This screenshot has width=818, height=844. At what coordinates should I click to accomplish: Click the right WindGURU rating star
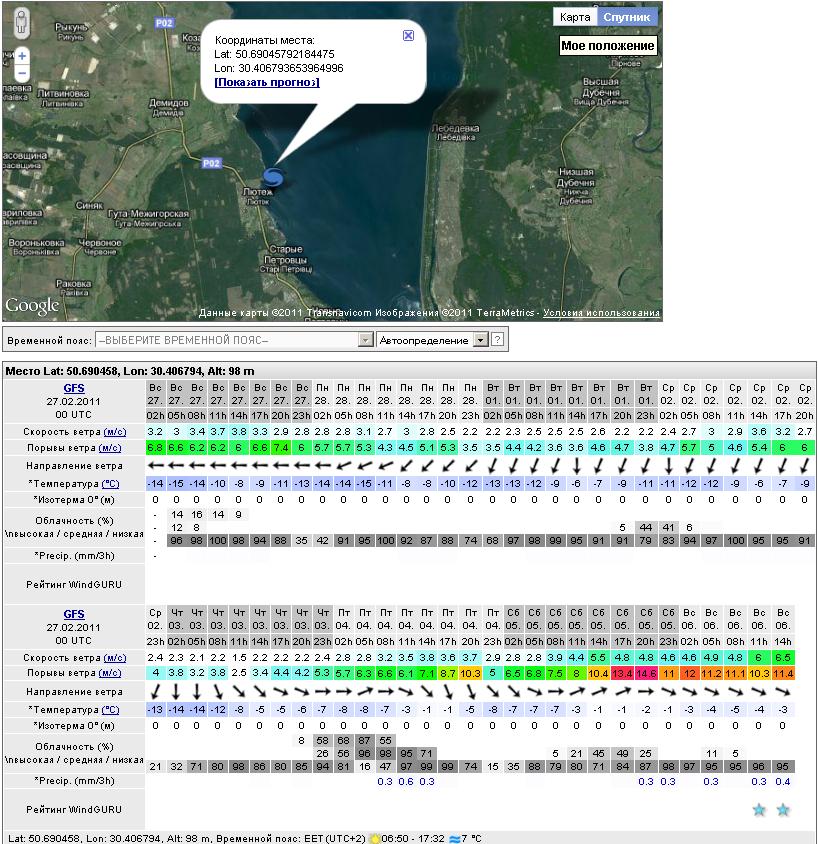click(x=783, y=809)
